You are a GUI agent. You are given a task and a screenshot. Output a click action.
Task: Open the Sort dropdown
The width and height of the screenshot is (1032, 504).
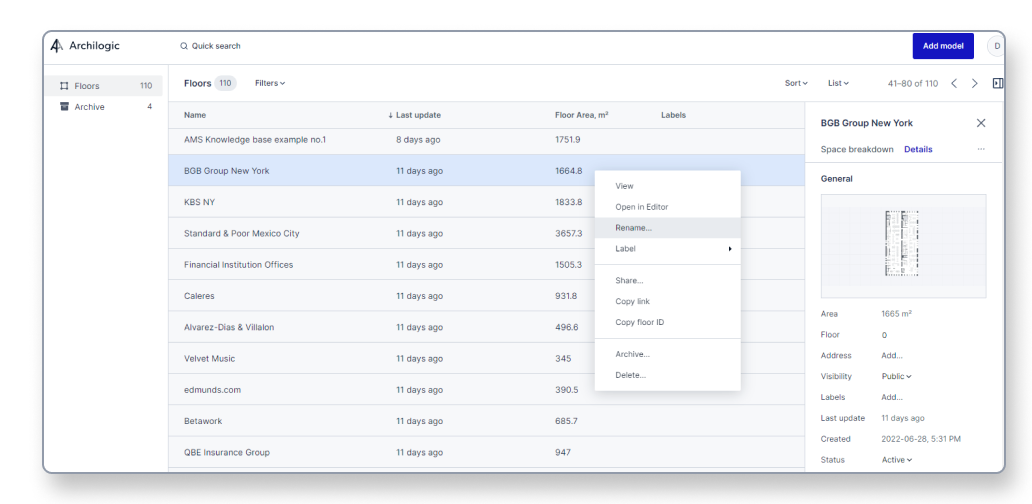click(796, 84)
